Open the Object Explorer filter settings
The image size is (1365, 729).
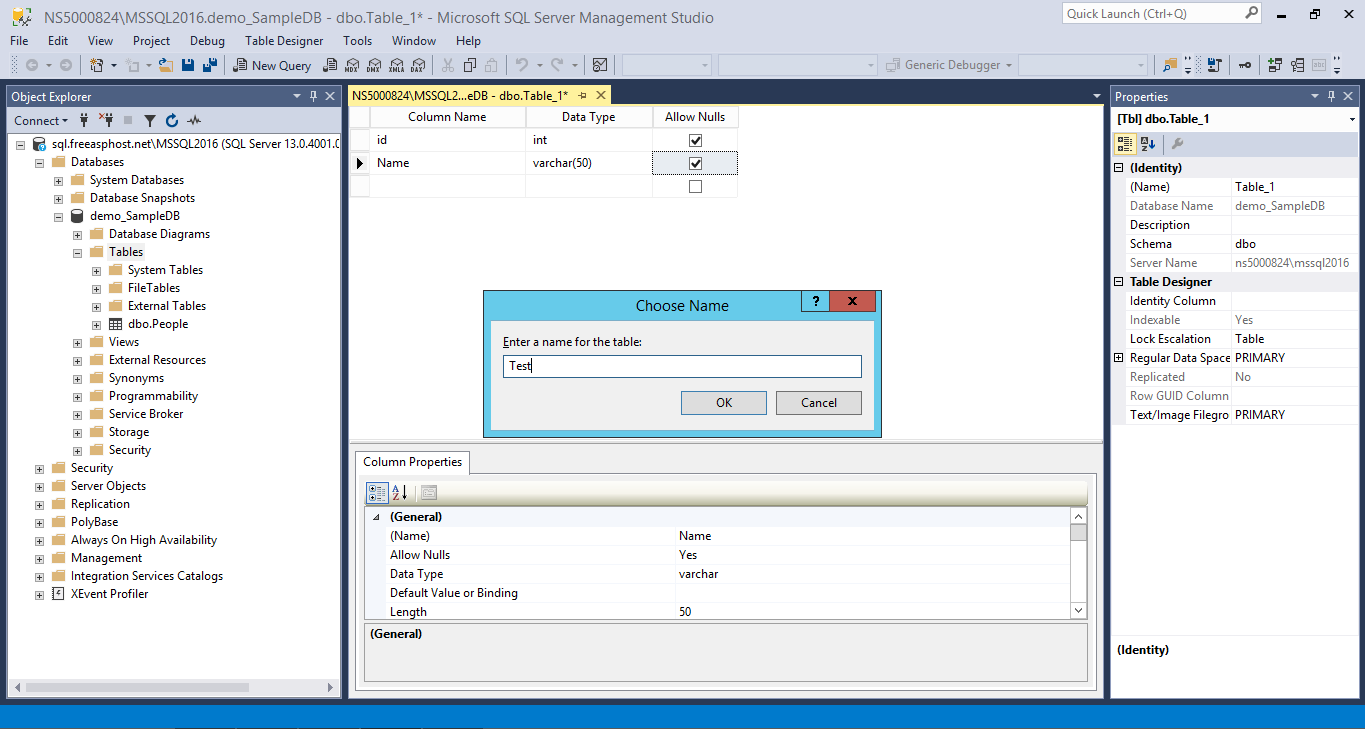tap(148, 119)
